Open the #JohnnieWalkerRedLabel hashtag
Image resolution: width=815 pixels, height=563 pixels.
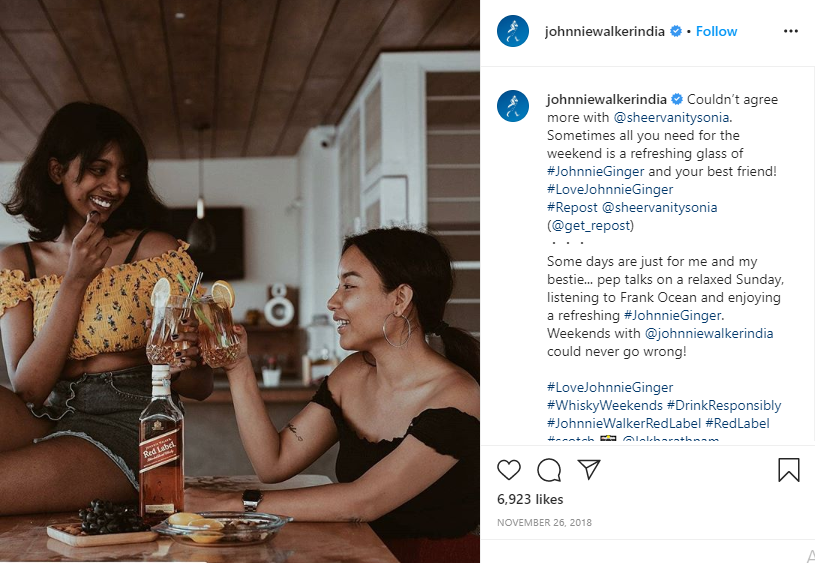click(624, 423)
